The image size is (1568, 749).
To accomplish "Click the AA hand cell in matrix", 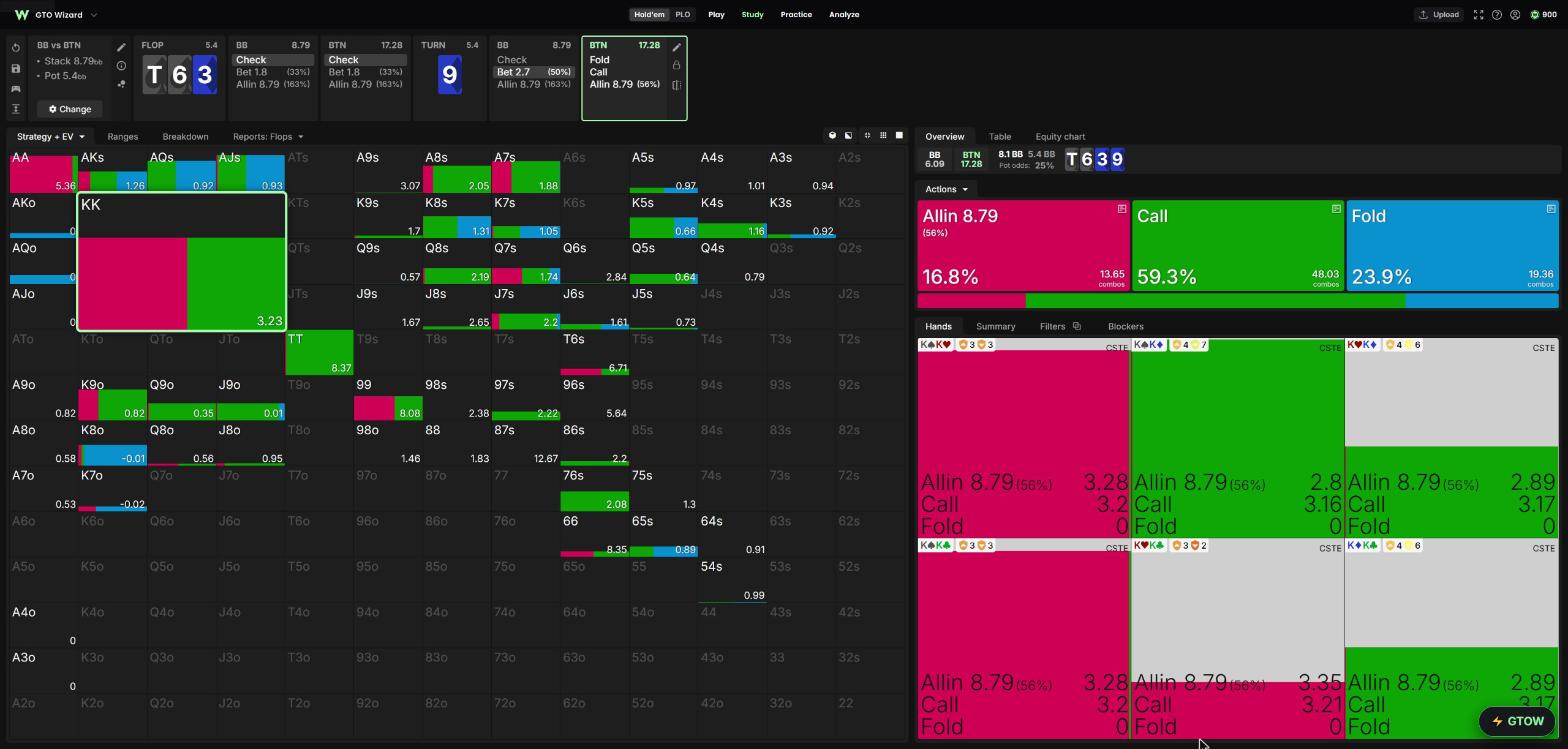I will pos(43,171).
